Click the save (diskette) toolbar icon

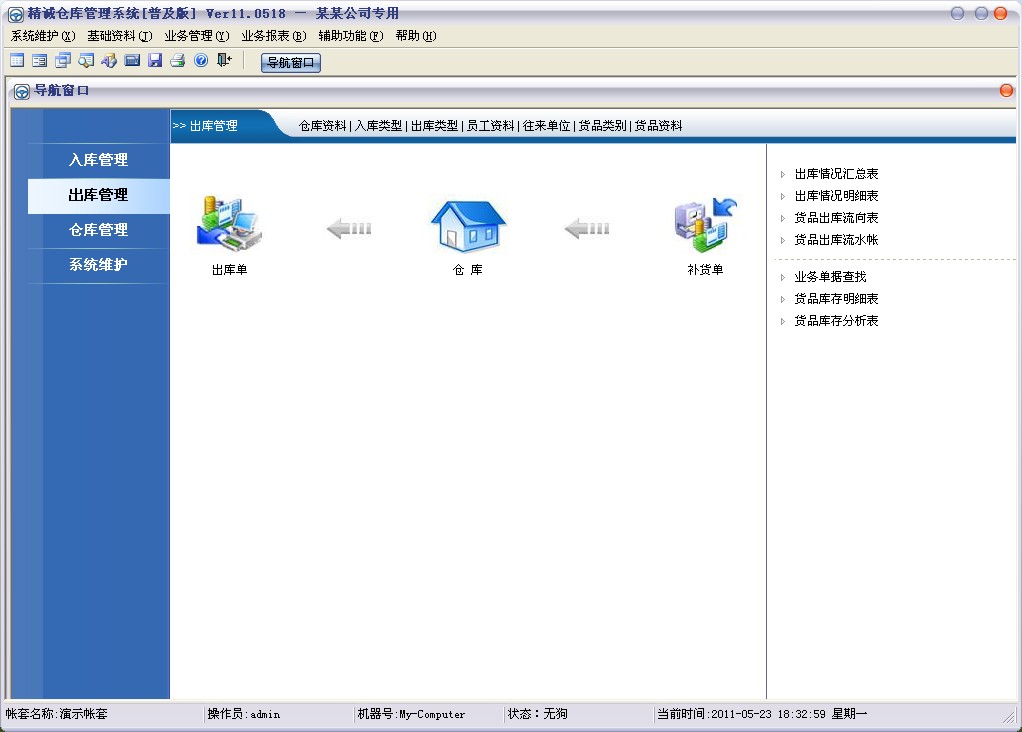[x=155, y=61]
